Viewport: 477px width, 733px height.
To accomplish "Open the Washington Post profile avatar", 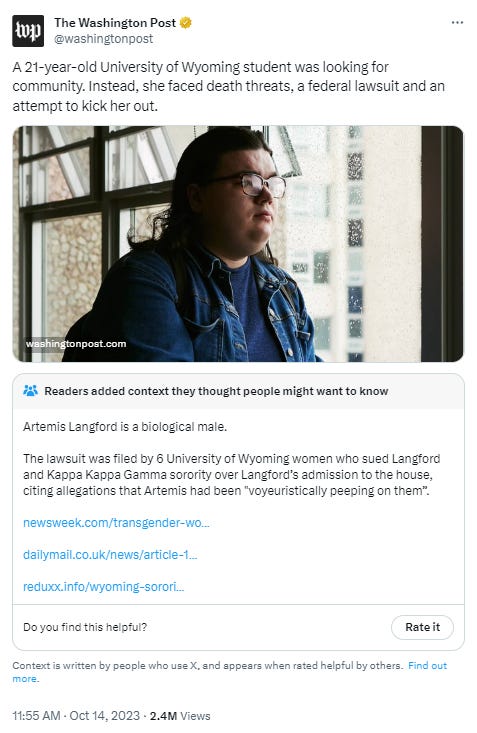I will click(28, 31).
